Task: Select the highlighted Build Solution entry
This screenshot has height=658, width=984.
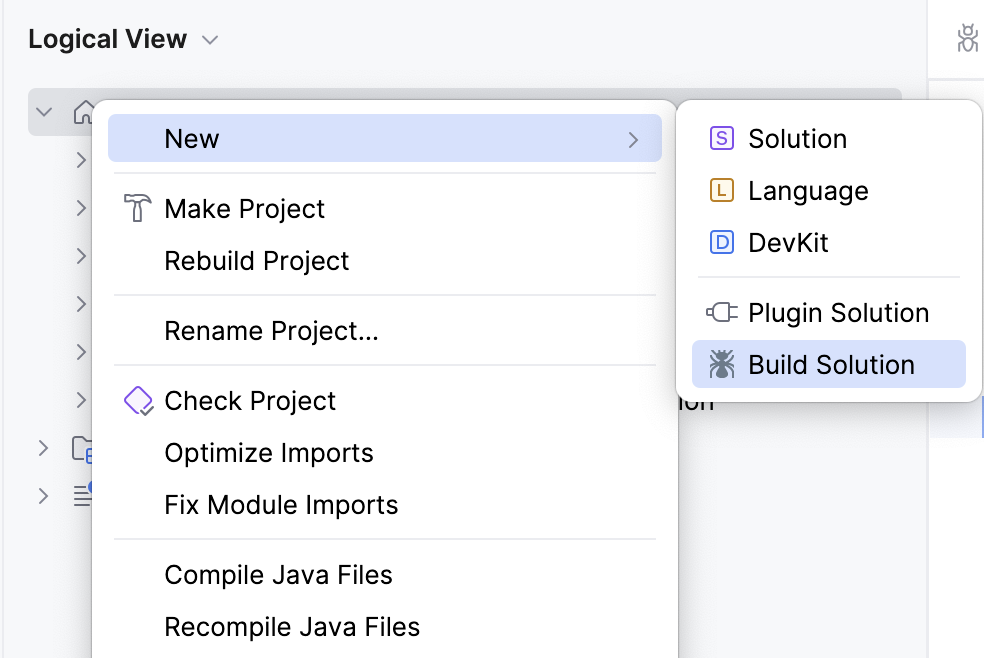Action: pos(828,364)
